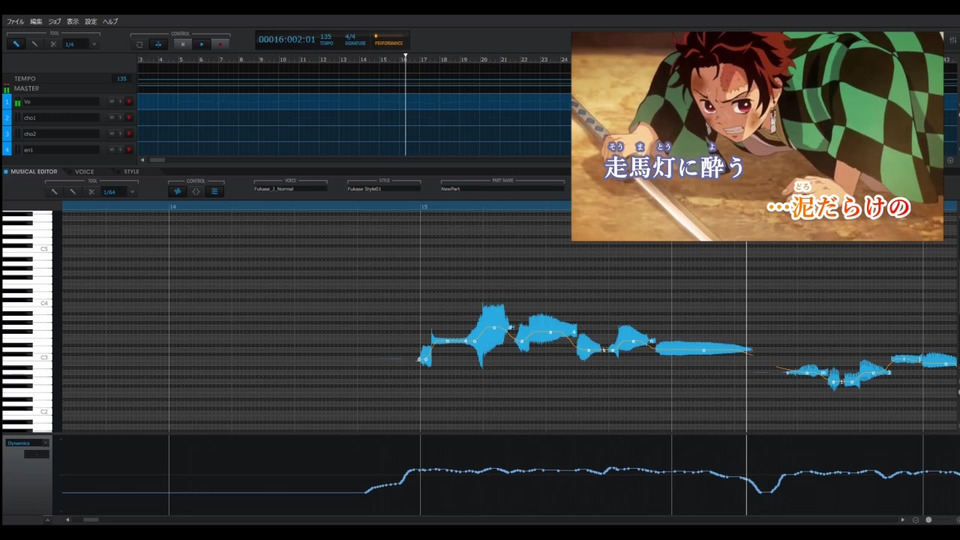Screen dimensions: 960x540
Task: Solo the cho2 track
Action: pos(120,133)
